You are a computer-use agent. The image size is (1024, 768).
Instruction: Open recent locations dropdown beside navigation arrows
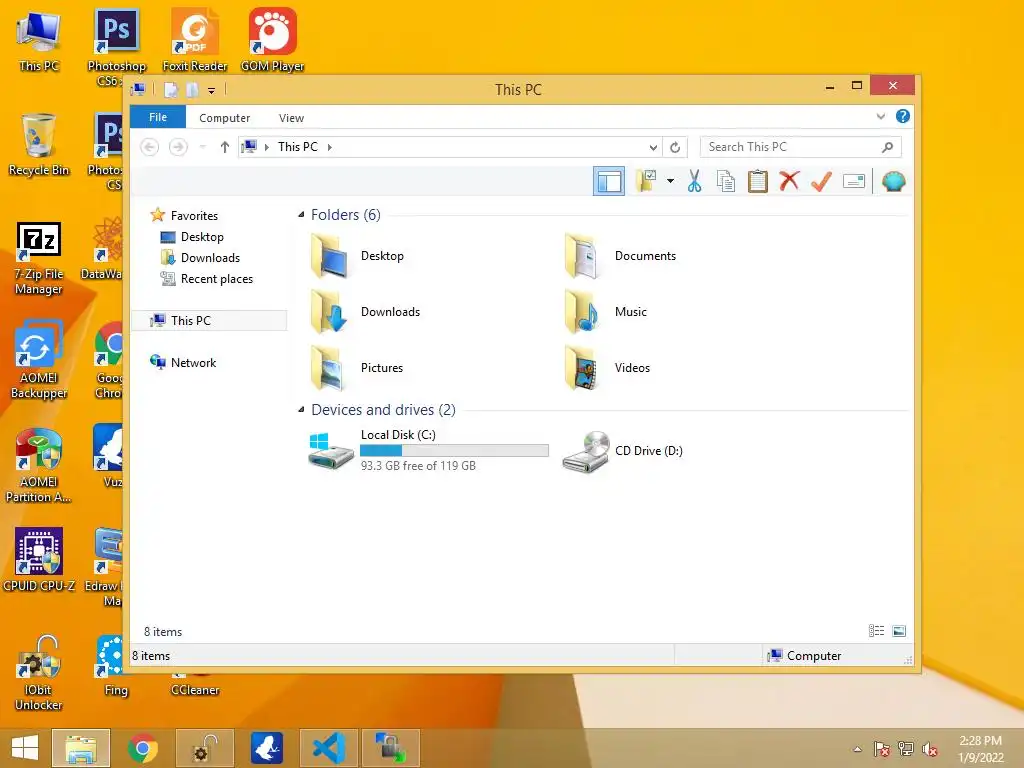click(202, 147)
